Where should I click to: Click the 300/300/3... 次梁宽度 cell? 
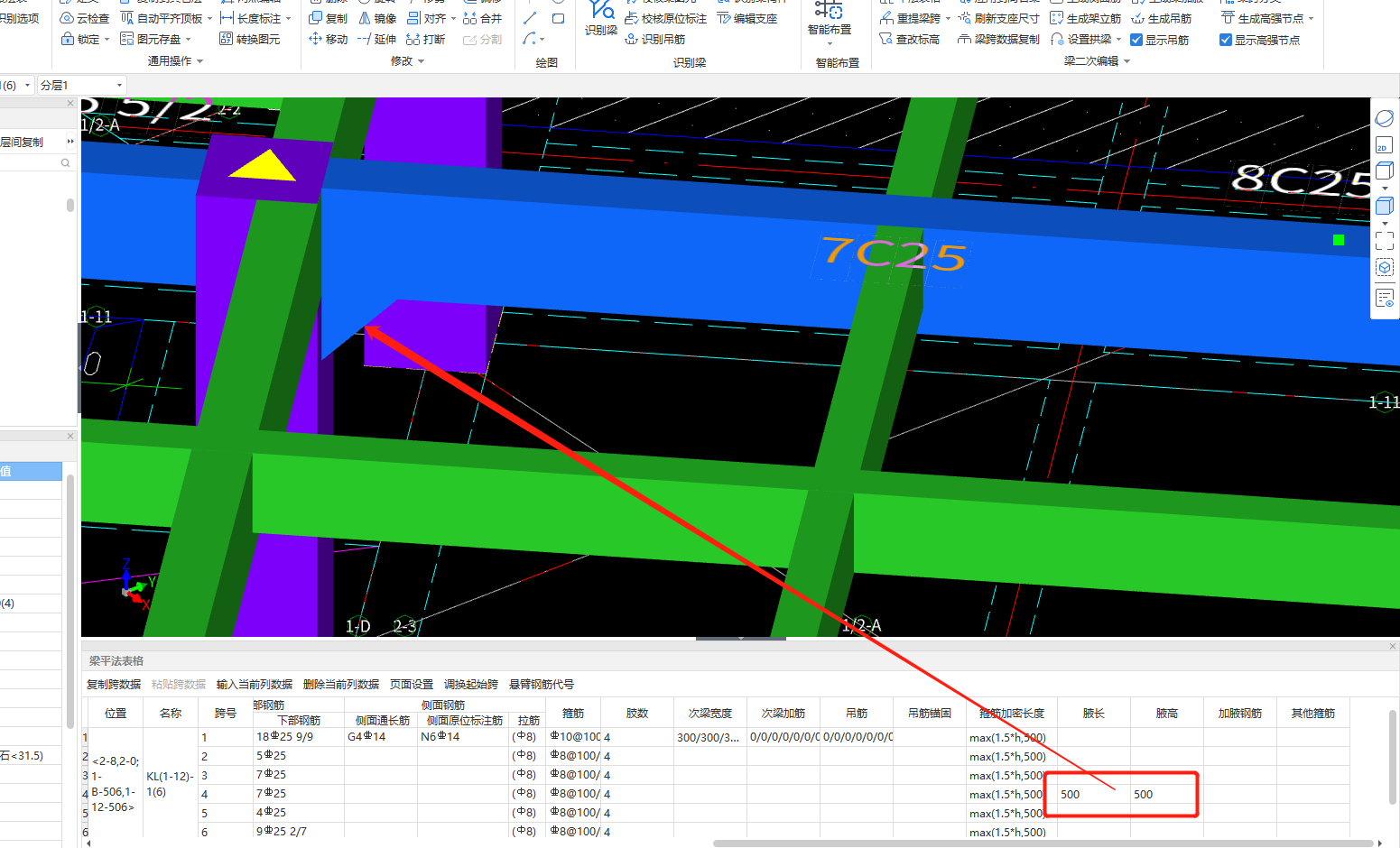[x=710, y=737]
